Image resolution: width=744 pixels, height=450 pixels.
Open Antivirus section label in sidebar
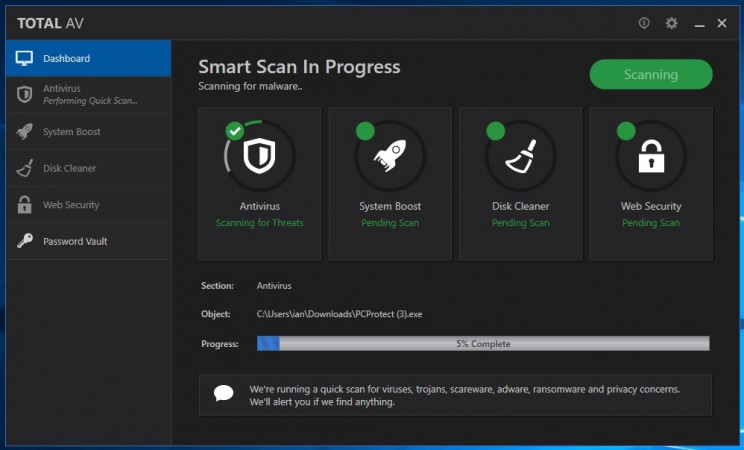(62, 88)
